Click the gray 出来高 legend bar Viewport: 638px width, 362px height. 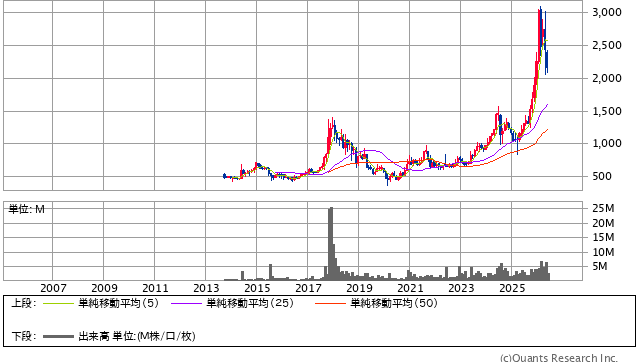58,336
